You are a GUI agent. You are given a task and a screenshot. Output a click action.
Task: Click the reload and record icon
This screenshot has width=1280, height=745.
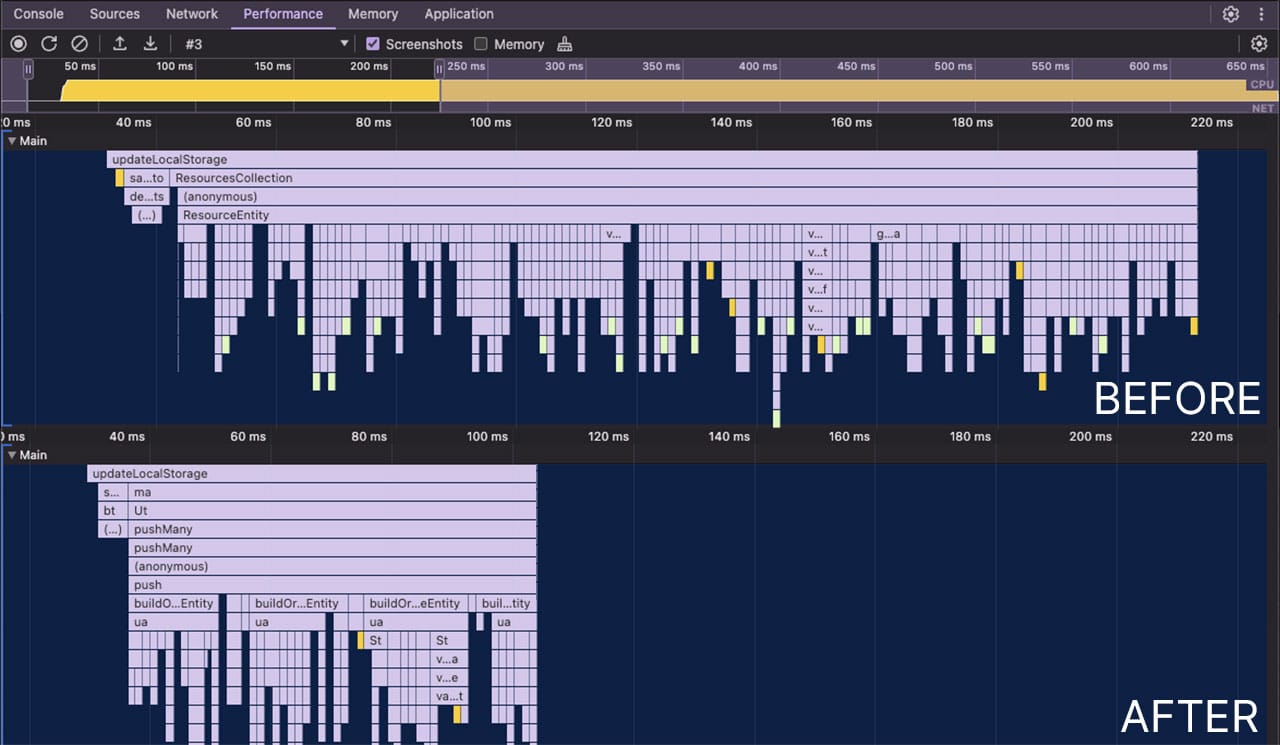49,44
